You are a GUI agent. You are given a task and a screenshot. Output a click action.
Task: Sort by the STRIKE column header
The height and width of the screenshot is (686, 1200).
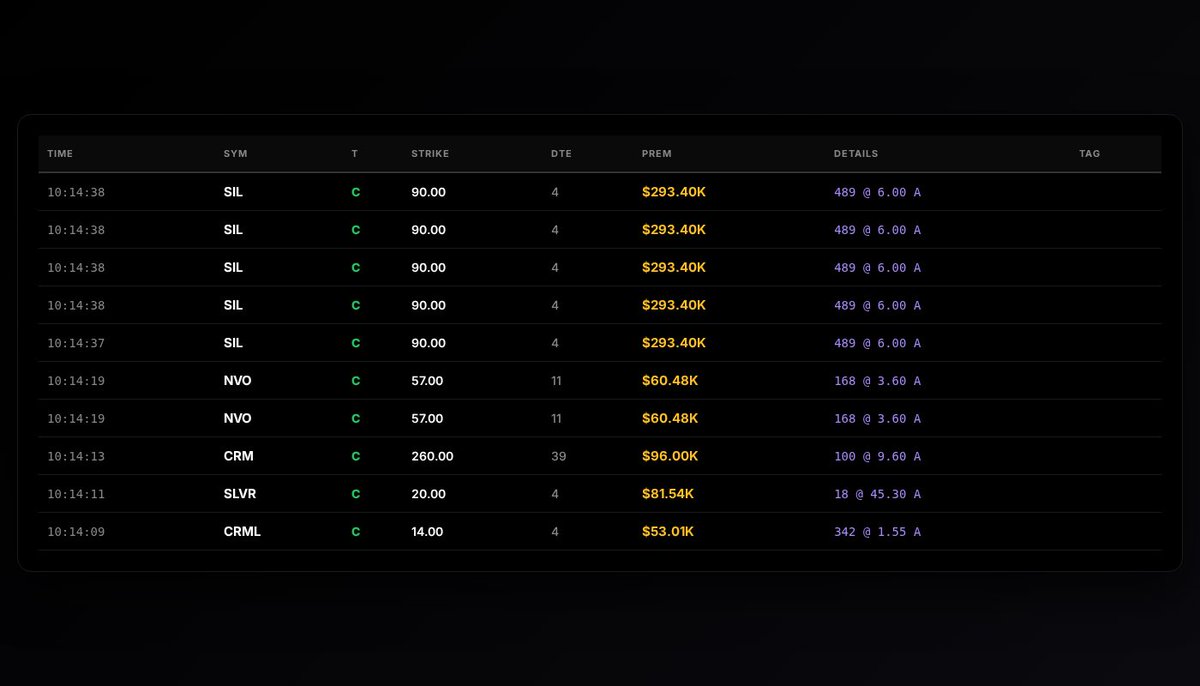pyautogui.click(x=429, y=153)
